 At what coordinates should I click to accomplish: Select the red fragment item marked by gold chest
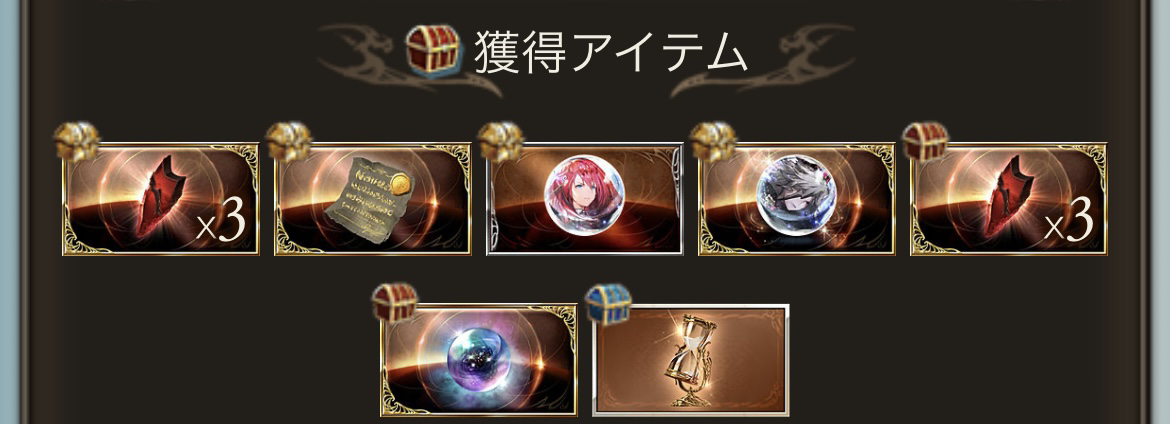(160, 199)
